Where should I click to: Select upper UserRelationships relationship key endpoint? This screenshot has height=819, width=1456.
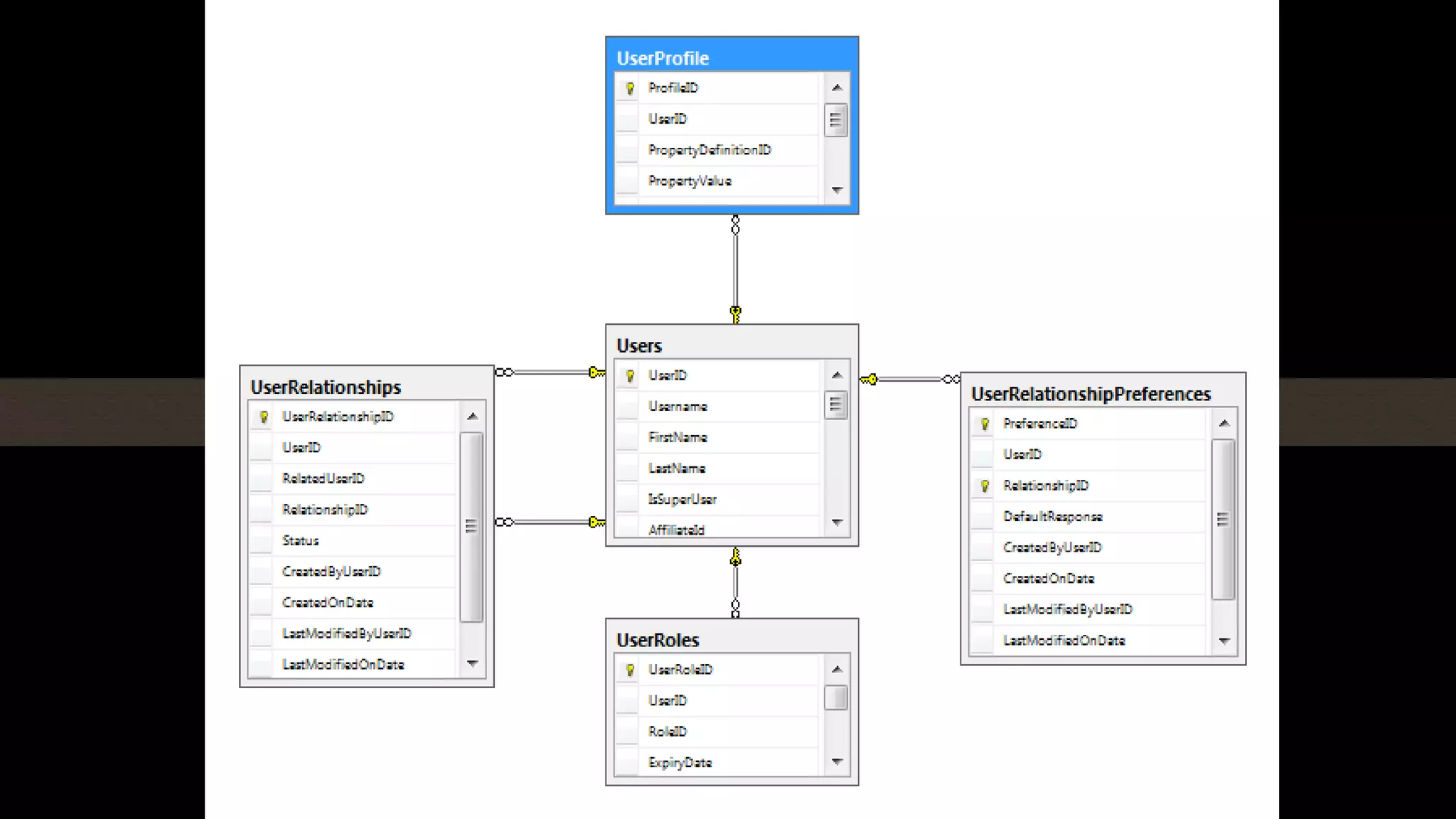tap(596, 373)
